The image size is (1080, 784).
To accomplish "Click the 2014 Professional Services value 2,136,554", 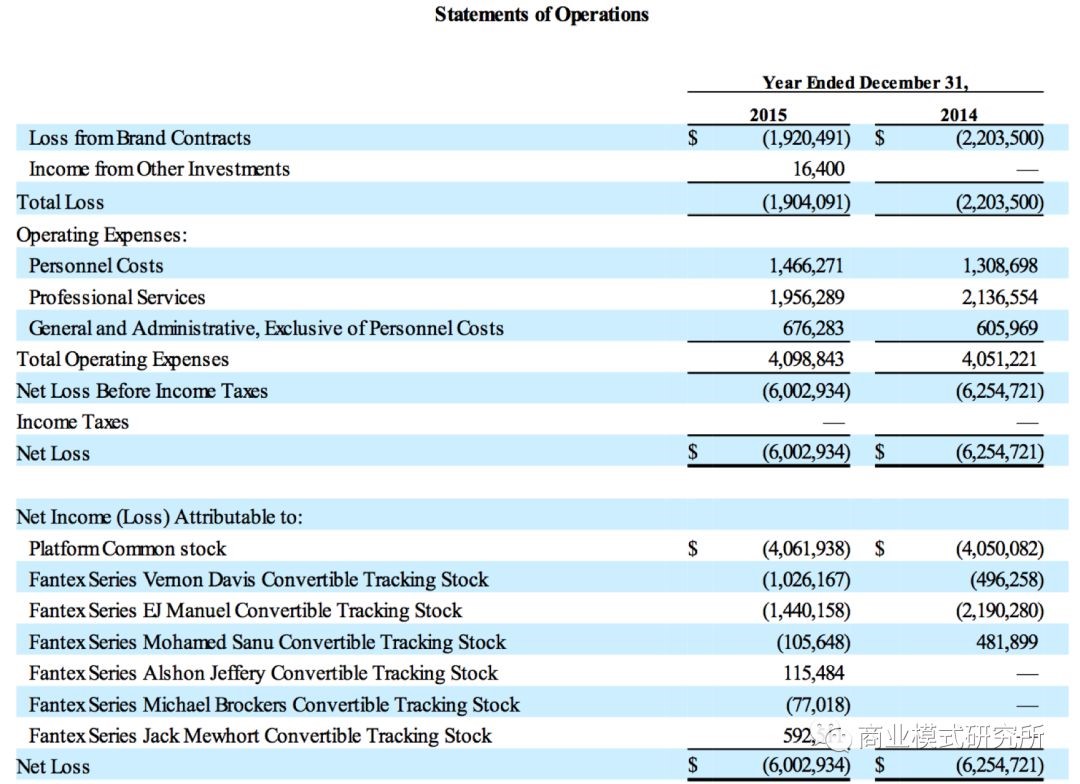I will coord(1000,298).
